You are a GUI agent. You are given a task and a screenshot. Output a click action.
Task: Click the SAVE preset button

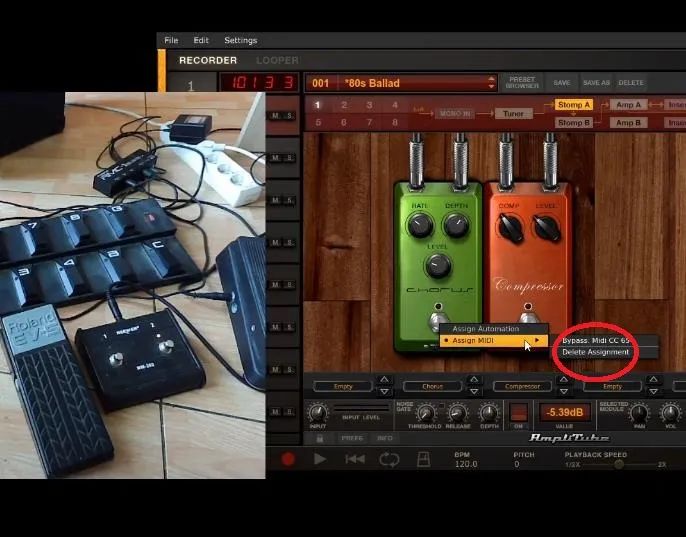561,83
